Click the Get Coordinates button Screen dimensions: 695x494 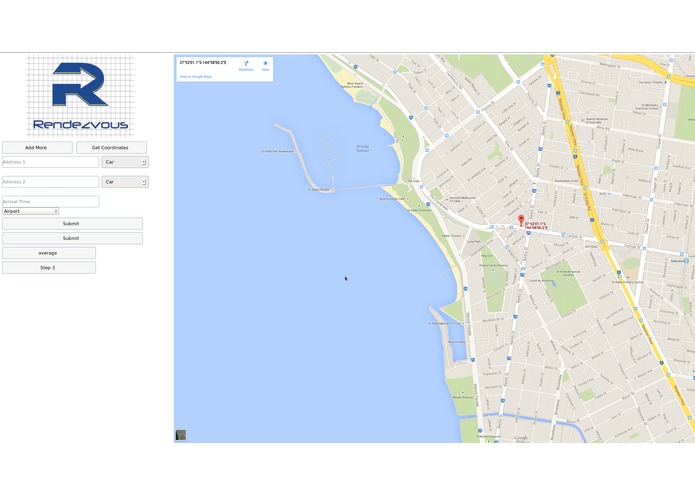pos(111,148)
